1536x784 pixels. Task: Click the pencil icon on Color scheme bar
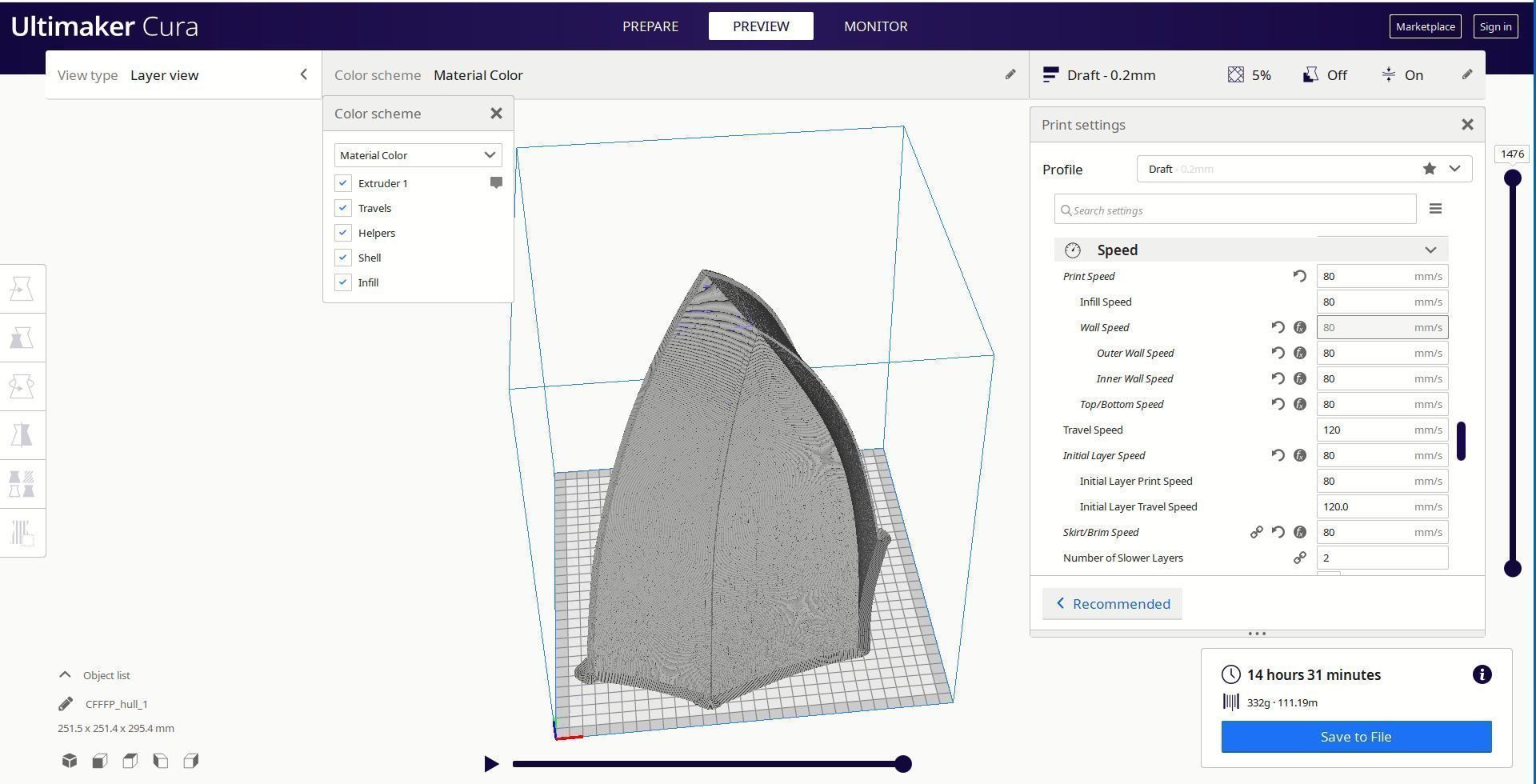(x=1010, y=74)
